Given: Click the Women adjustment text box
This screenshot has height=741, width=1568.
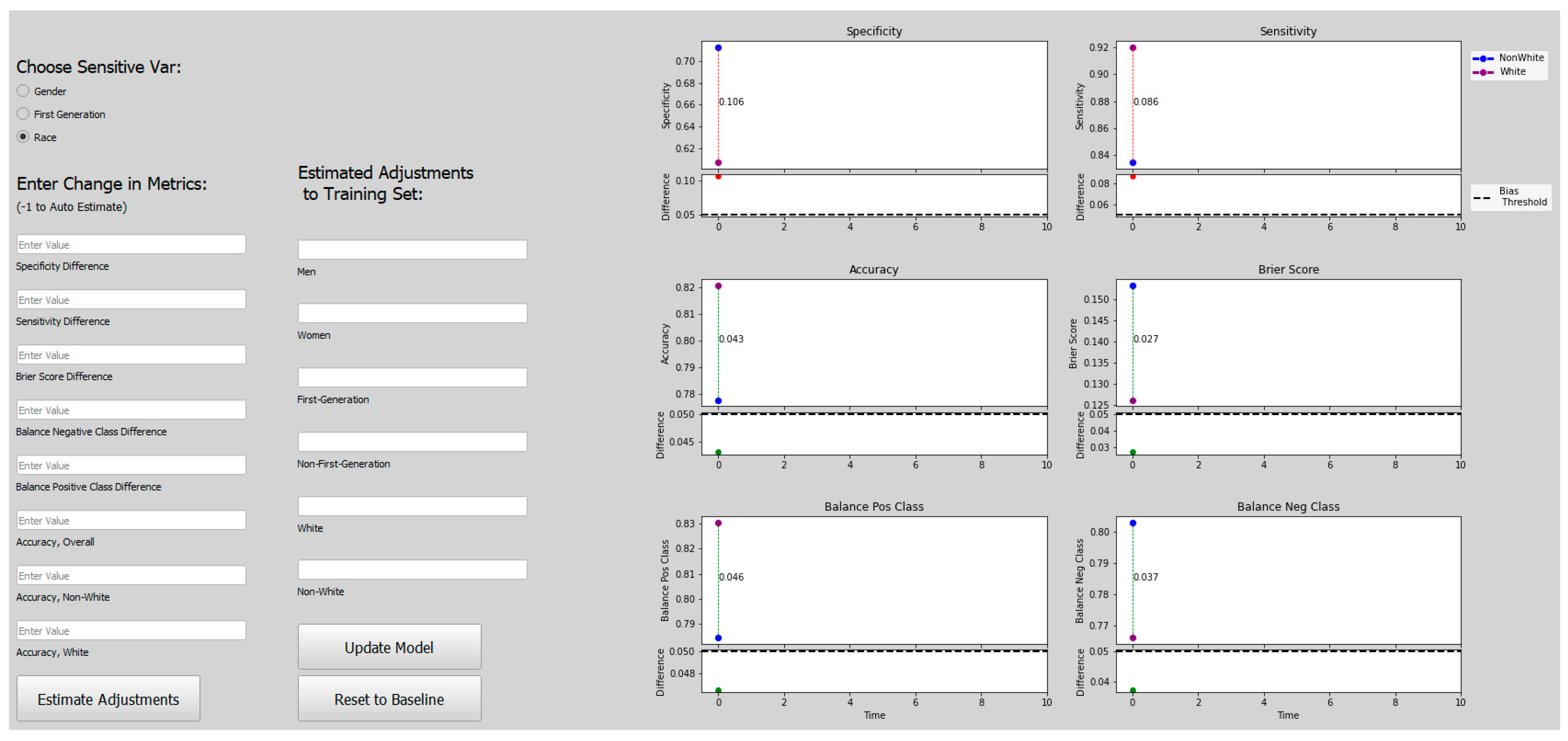Looking at the screenshot, I should [412, 313].
